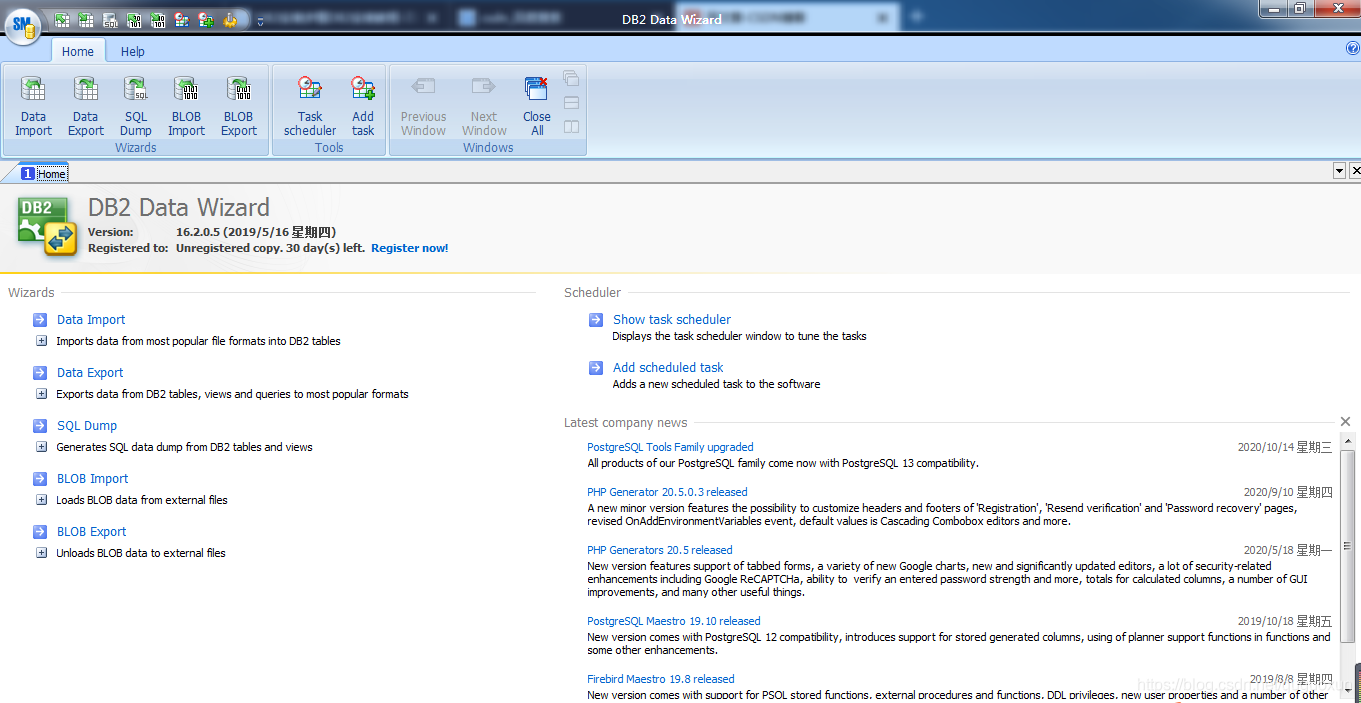This screenshot has width=1361, height=703.
Task: Launch Data Import wizard from ribbon
Action: point(33,106)
